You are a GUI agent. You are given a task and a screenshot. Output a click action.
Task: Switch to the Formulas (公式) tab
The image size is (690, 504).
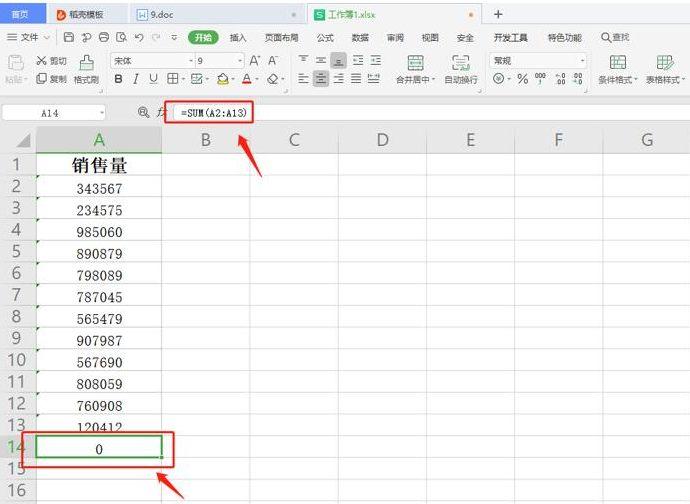[x=325, y=38]
